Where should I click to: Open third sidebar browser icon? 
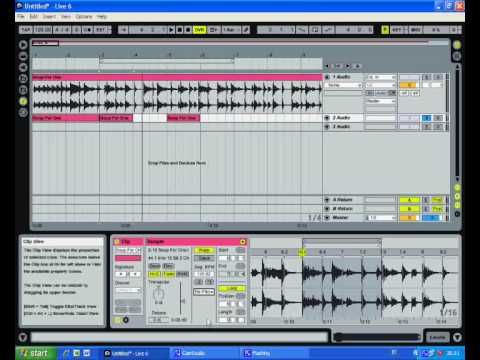pos(23,67)
